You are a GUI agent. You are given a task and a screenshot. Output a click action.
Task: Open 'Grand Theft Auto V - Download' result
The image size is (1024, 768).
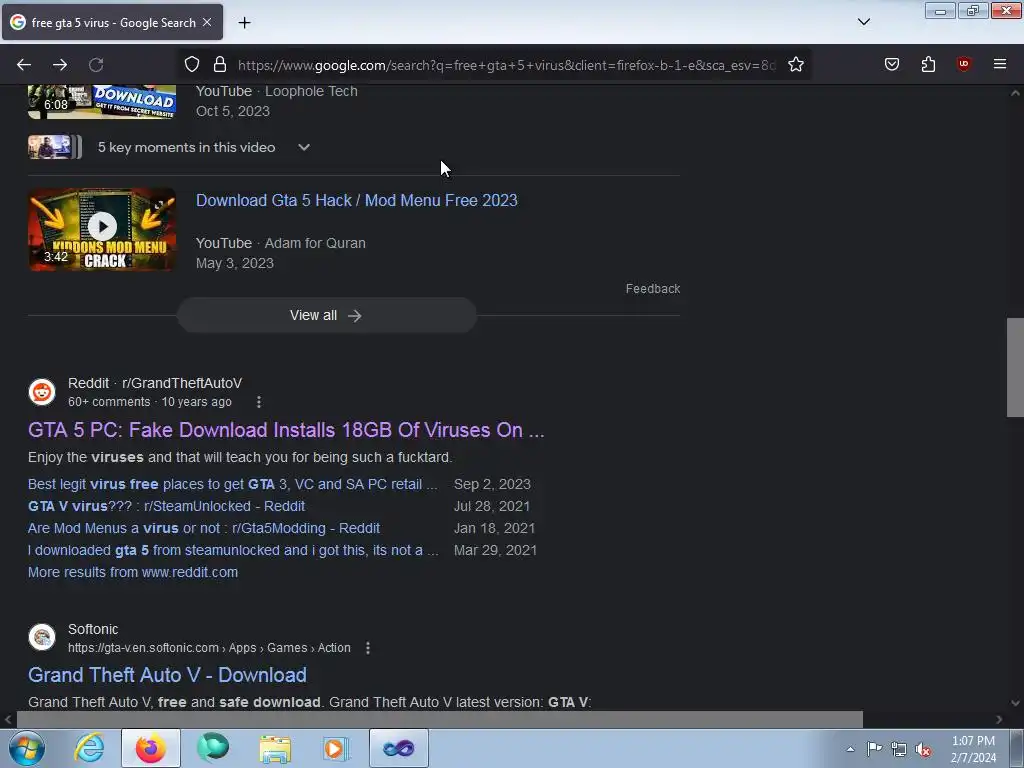point(167,675)
